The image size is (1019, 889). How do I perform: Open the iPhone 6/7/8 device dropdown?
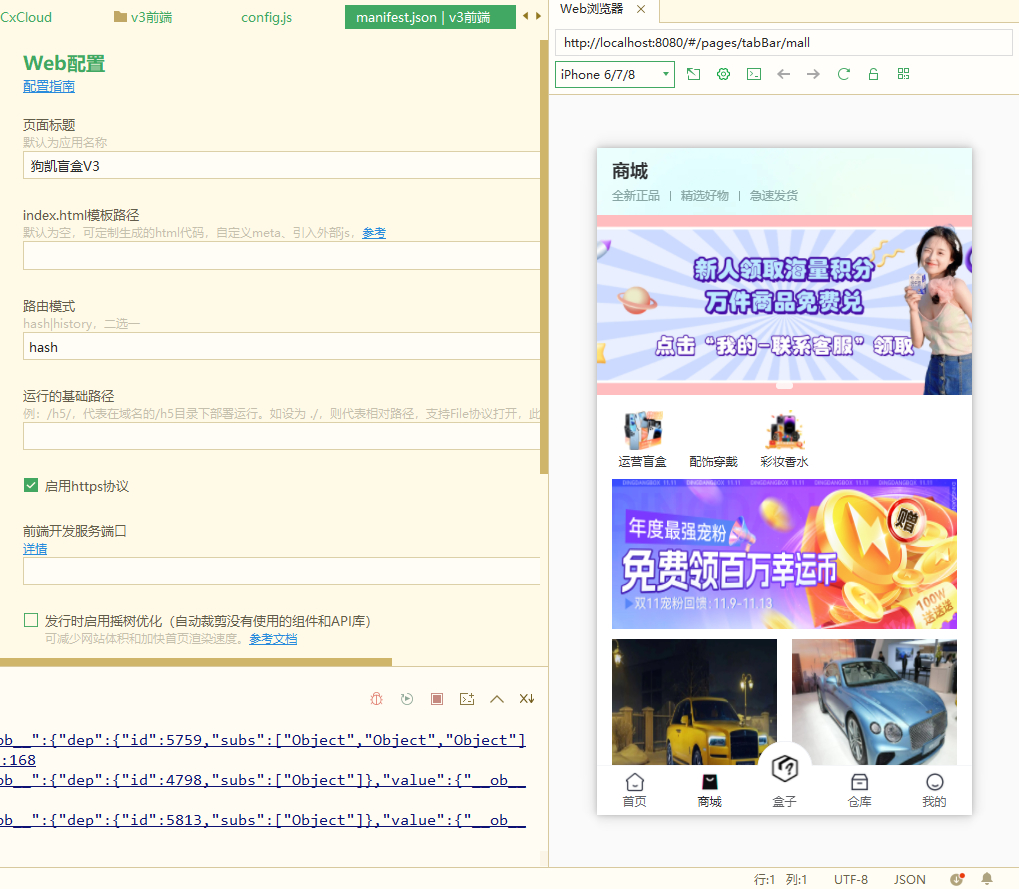(615, 75)
